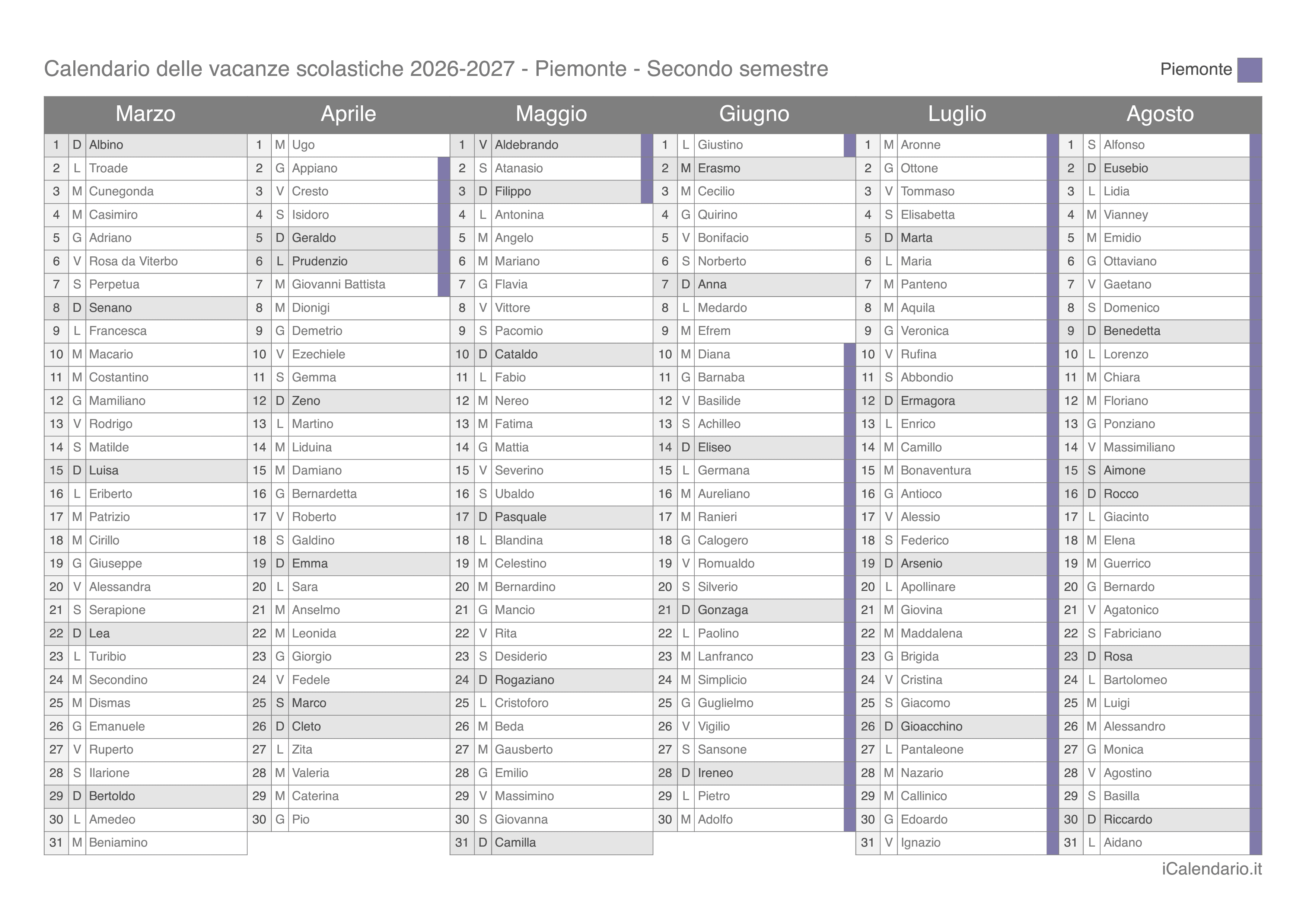Click vacation marker beside Isidoro in Aprile
This screenshot has width=1306, height=924.
tap(444, 215)
